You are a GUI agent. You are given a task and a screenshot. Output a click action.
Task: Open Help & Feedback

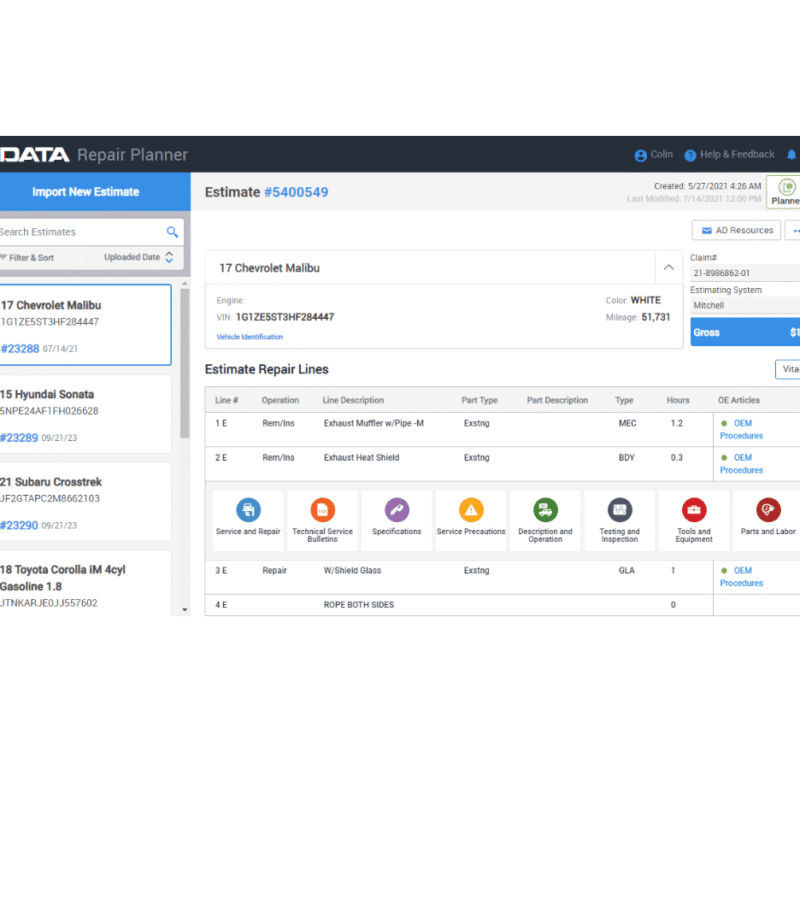point(729,155)
